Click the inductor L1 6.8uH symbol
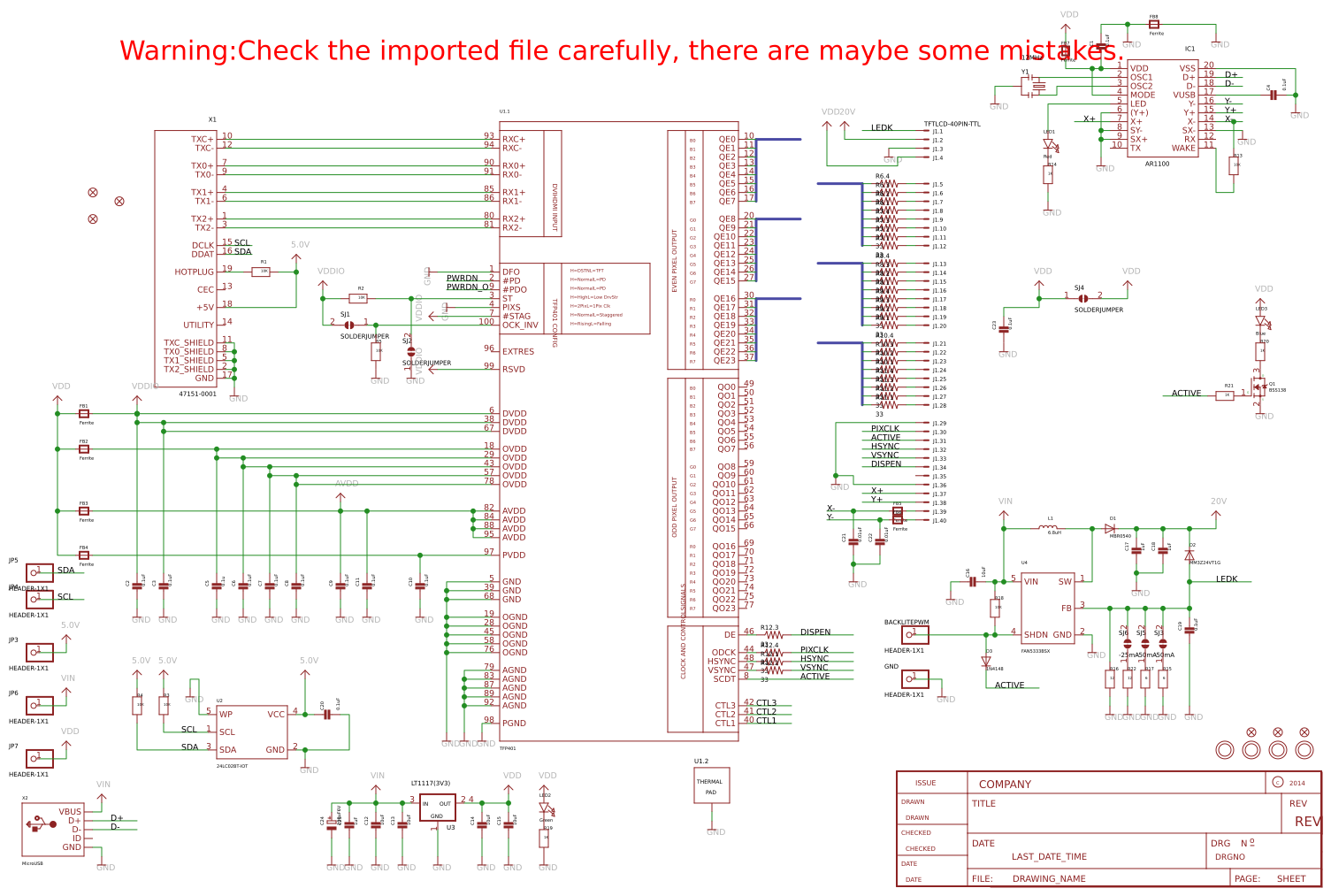The height and width of the screenshot is (896, 1331). [1049, 526]
